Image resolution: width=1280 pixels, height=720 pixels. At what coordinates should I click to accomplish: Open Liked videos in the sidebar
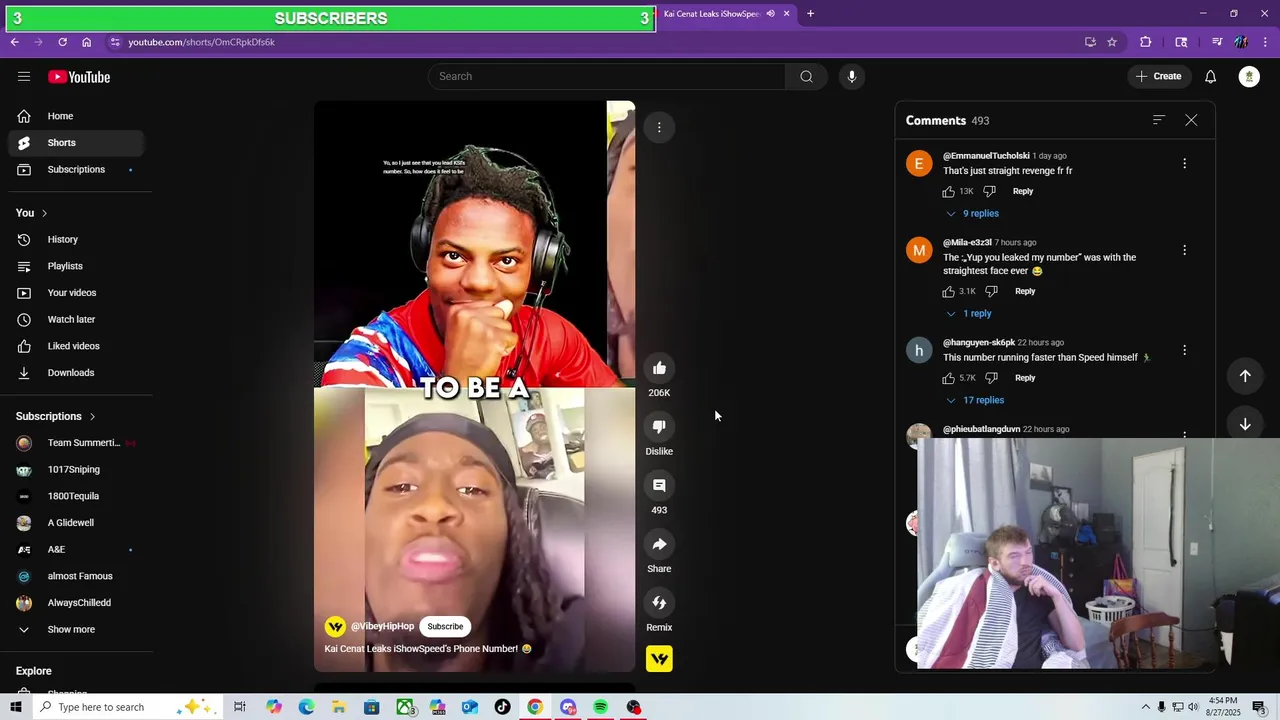(x=76, y=346)
